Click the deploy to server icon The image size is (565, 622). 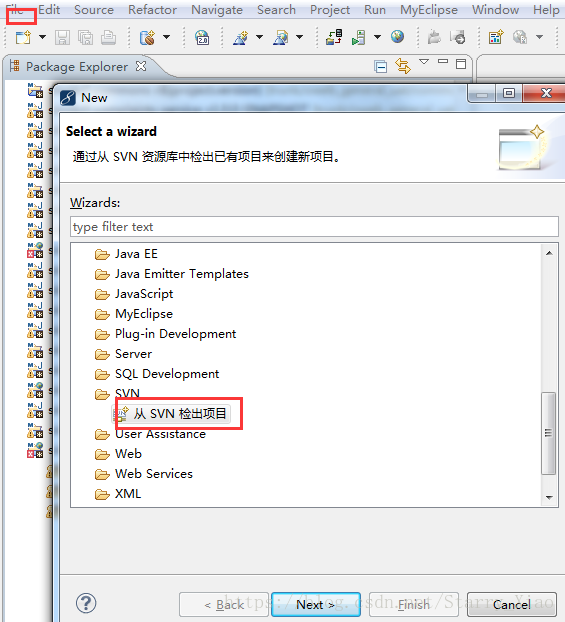pos(334,37)
